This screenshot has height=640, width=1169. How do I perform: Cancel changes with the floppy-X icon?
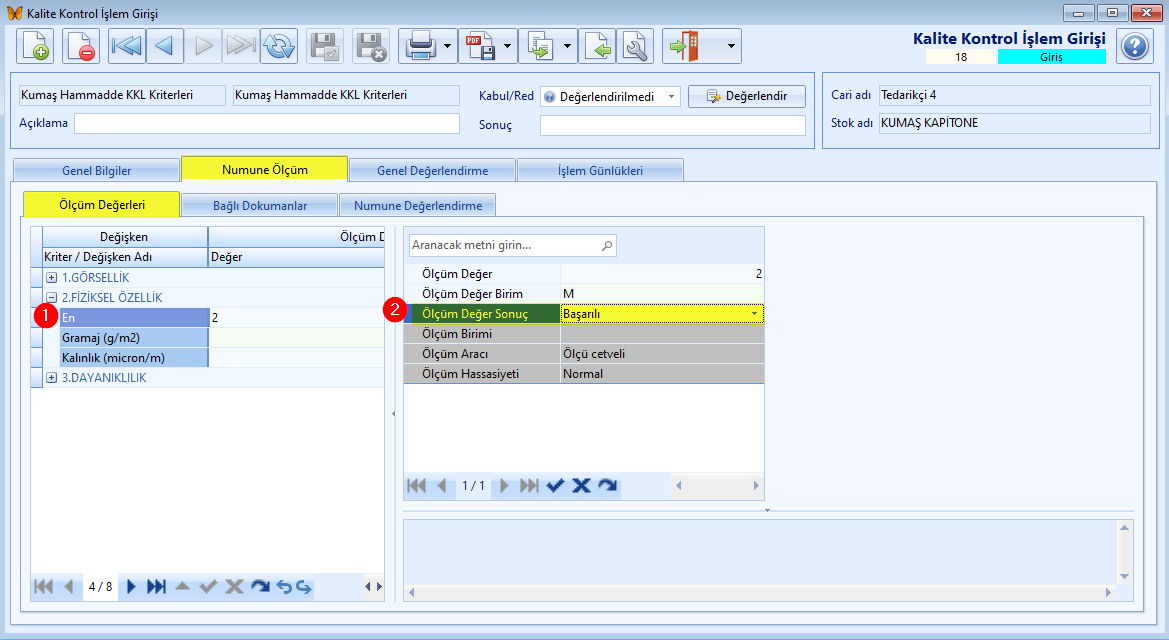(x=371, y=46)
